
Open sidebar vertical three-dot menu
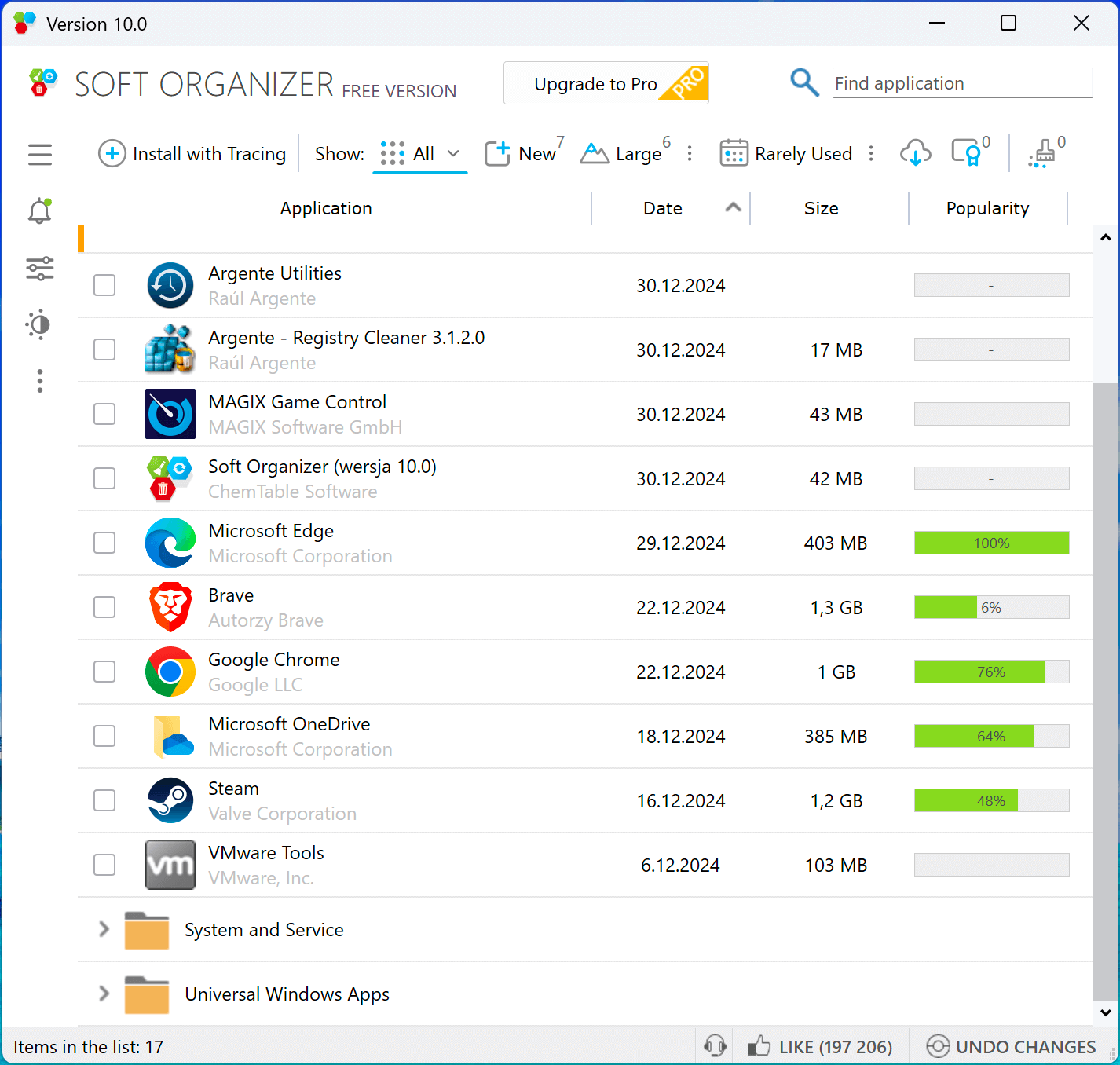point(40,381)
